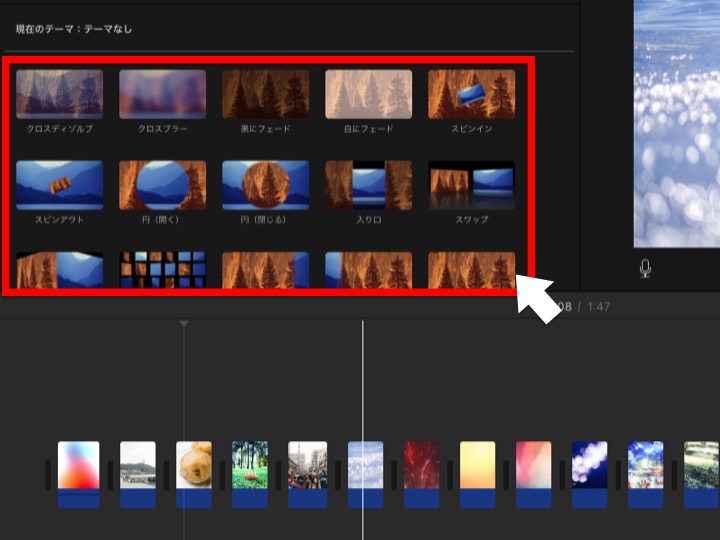Select the pink-red gradient clip
Image resolution: width=720 pixels, height=540 pixels.
click(x=534, y=475)
